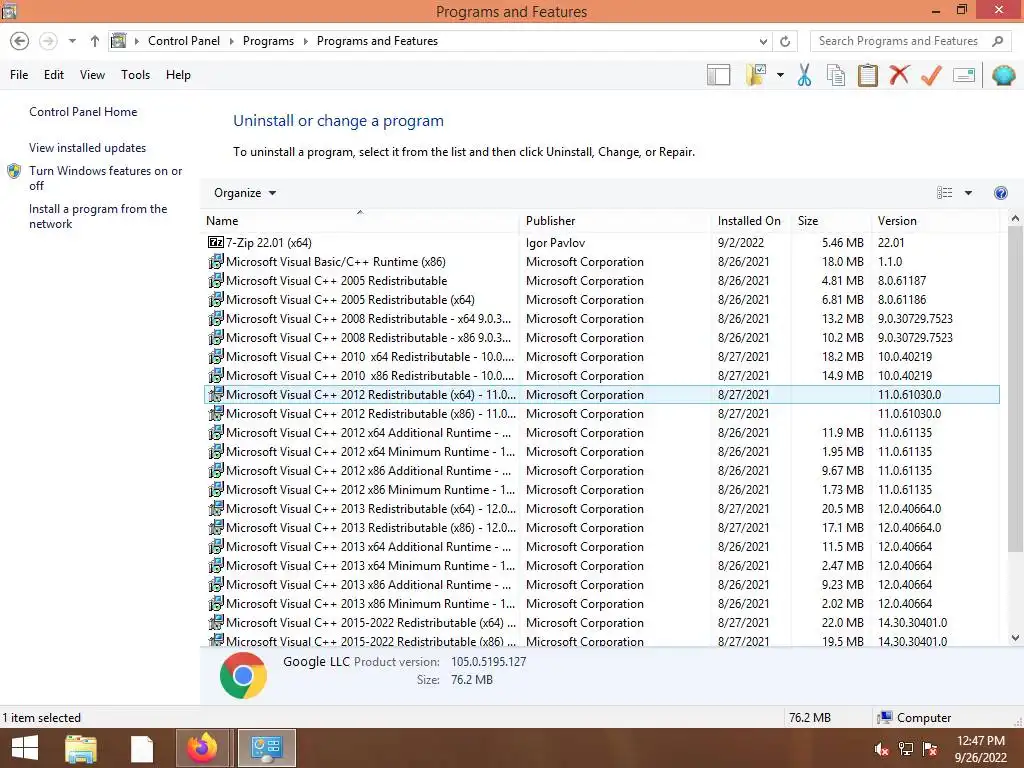Open File Explorer from the taskbar
The width and height of the screenshot is (1024, 768).
[x=81, y=748]
